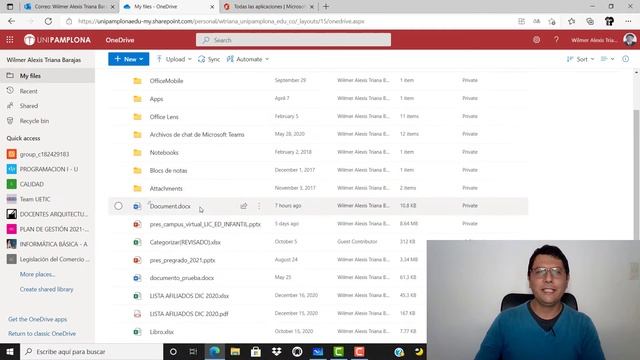Open CALIDAD quick access site icon
This screenshot has height=360, width=640.
pos(11,184)
